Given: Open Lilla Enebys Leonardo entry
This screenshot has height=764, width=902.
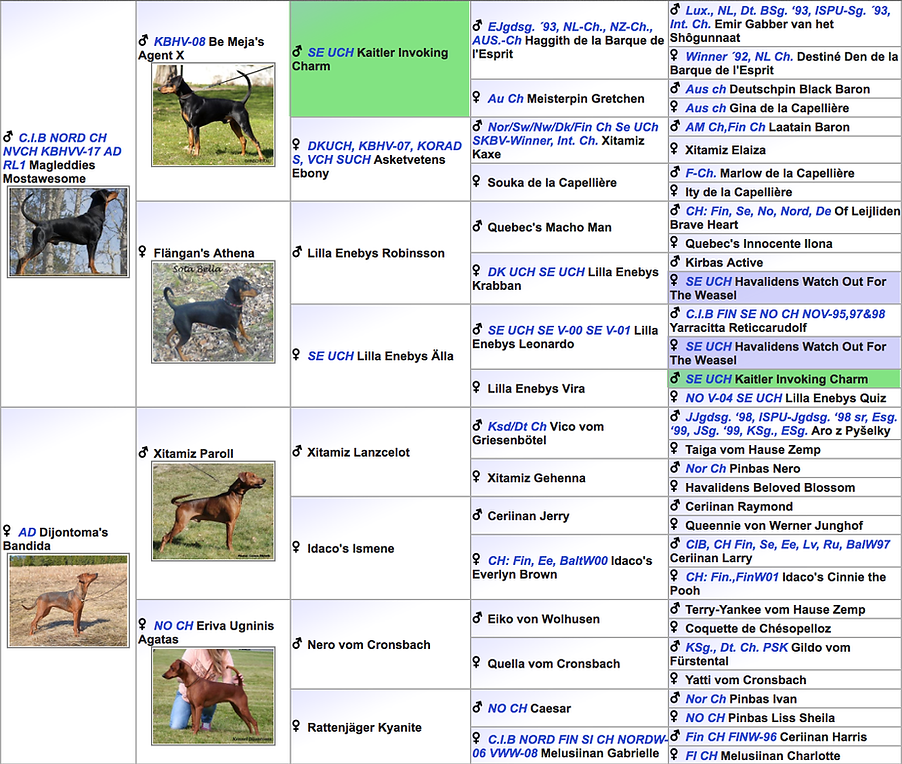Looking at the screenshot, I should pos(565,337).
